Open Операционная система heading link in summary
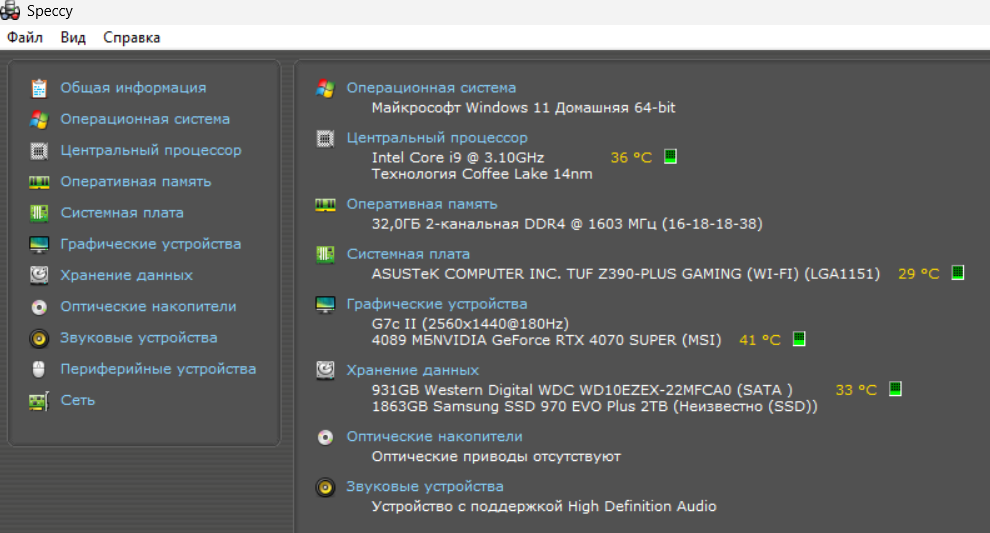Screen dimensions: 990x533 point(431,88)
